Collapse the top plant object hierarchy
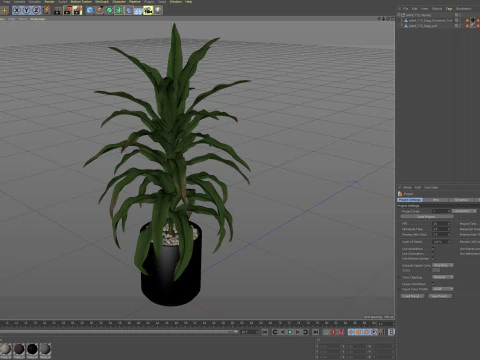The width and height of the screenshot is (480, 360). [398, 15]
